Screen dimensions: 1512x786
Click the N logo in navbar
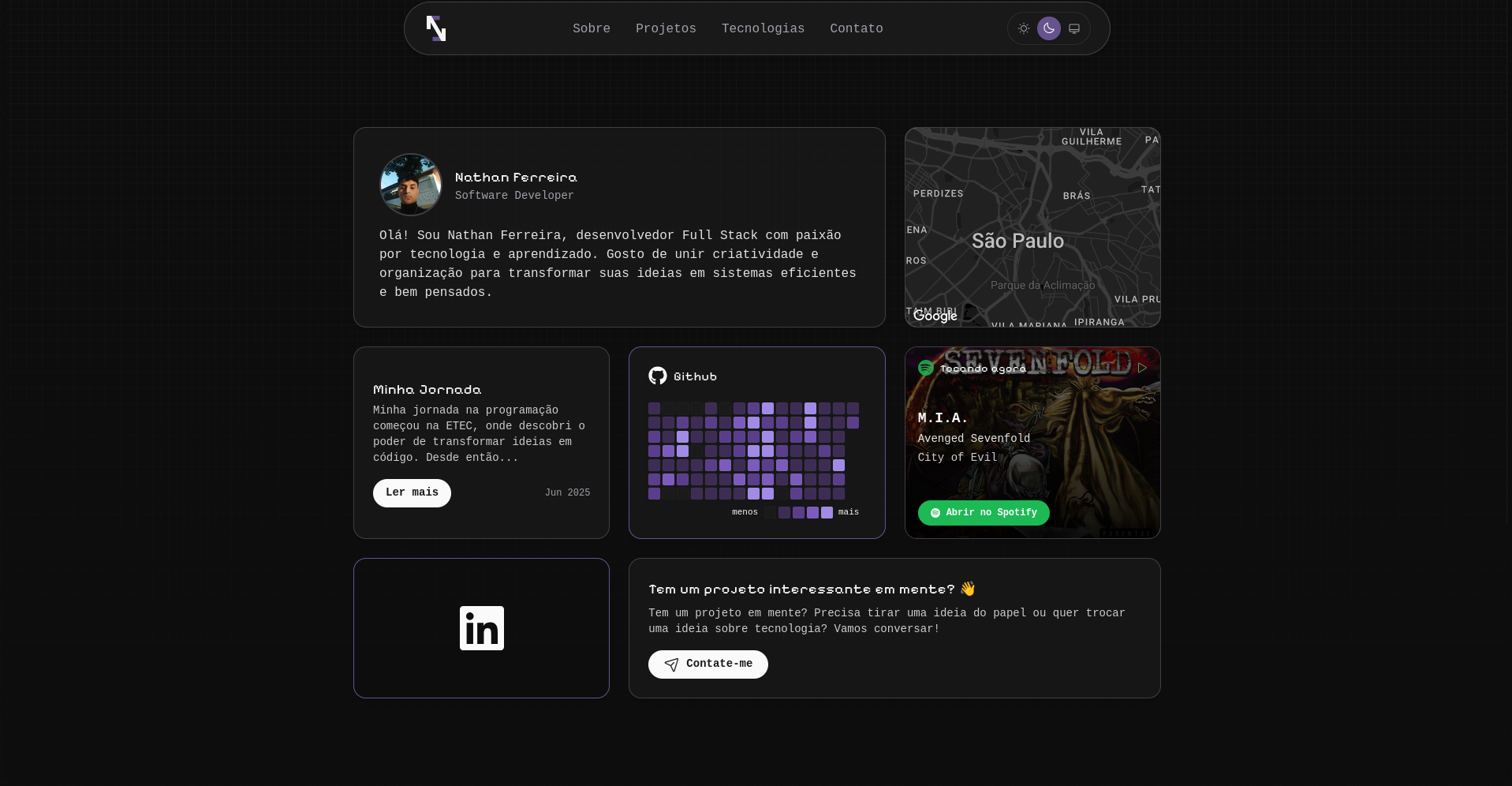(436, 28)
